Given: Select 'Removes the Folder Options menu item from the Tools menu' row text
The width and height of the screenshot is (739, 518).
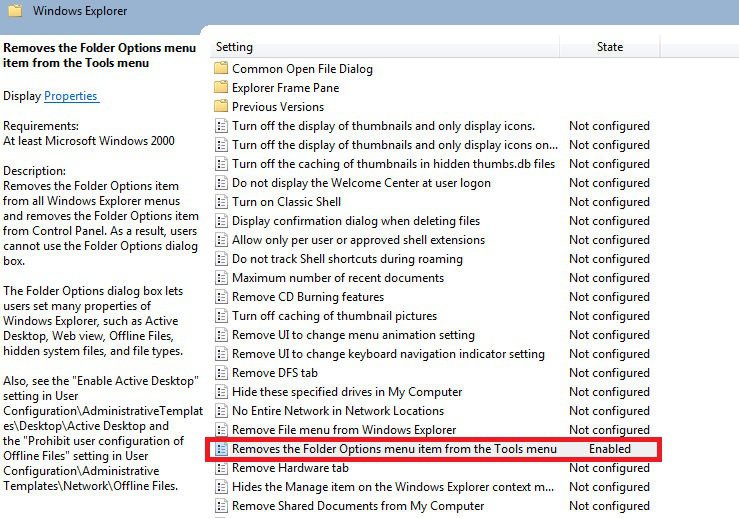Looking at the screenshot, I should tap(394, 449).
